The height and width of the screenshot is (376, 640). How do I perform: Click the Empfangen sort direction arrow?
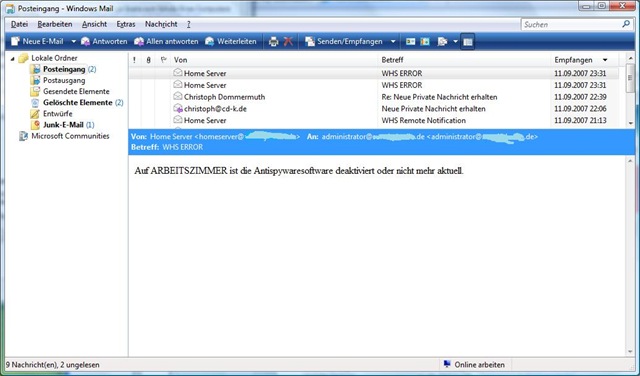tap(605, 60)
